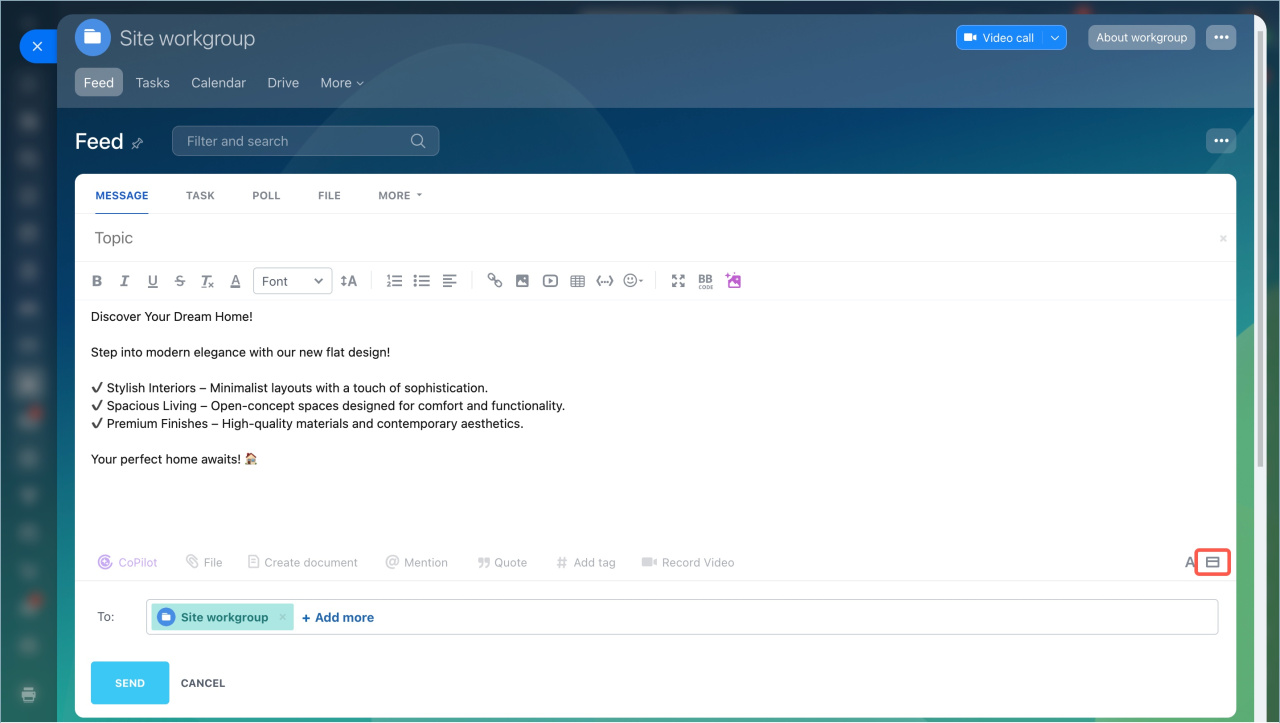Insert code block
This screenshot has width=1280, height=723.
[604, 281]
